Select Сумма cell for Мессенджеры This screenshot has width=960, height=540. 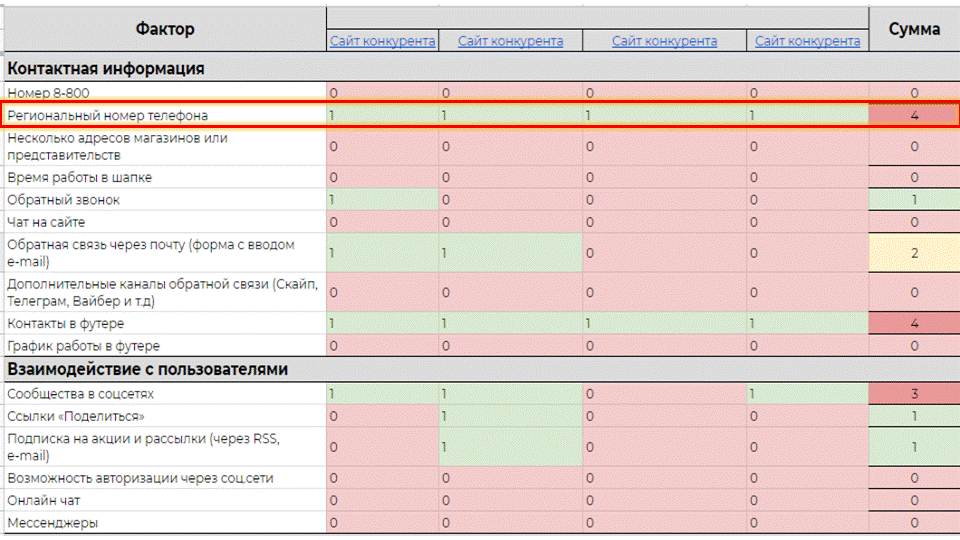pyautogui.click(x=914, y=523)
